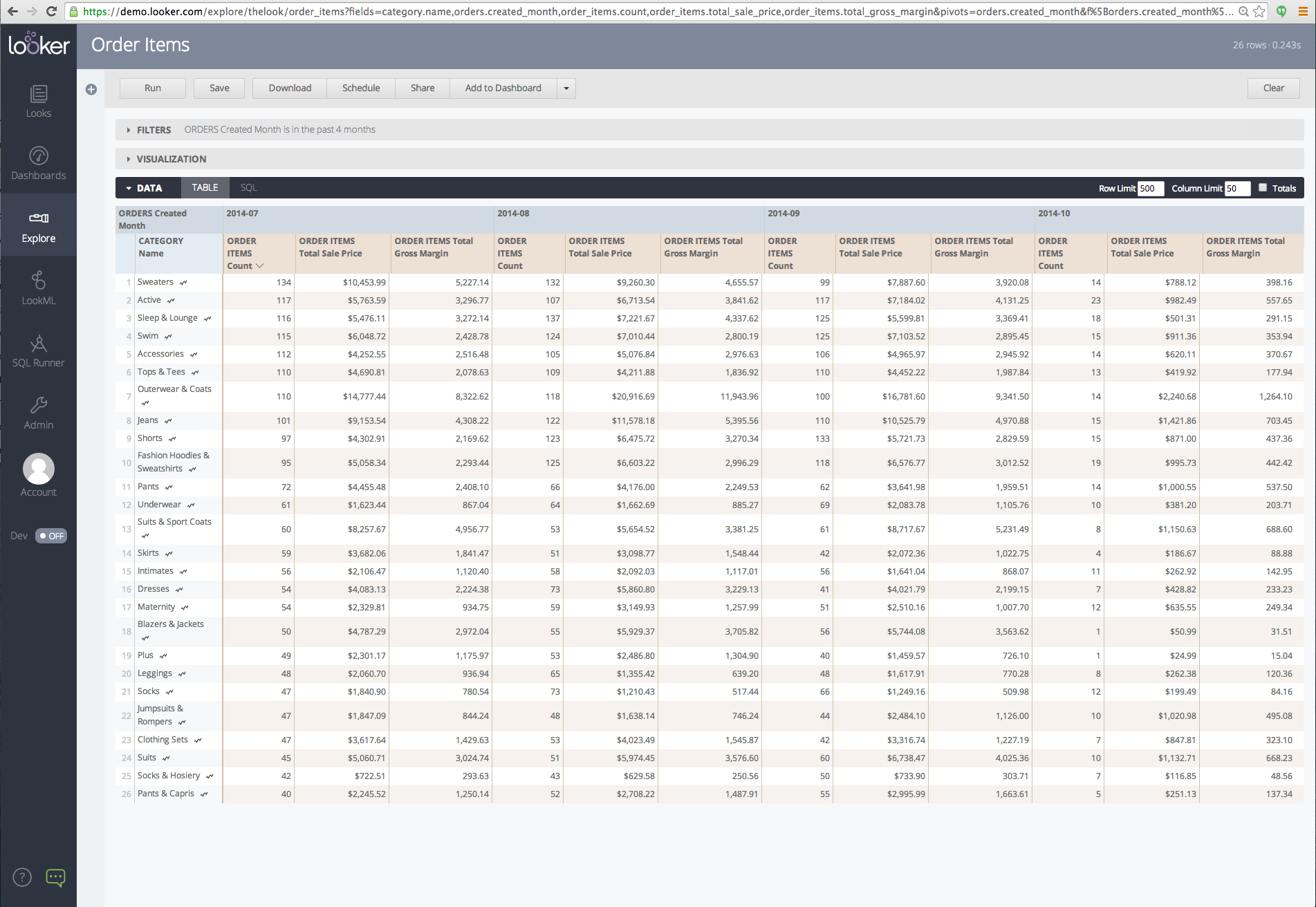
Task: Click the Account avatar icon
Action: click(38, 470)
